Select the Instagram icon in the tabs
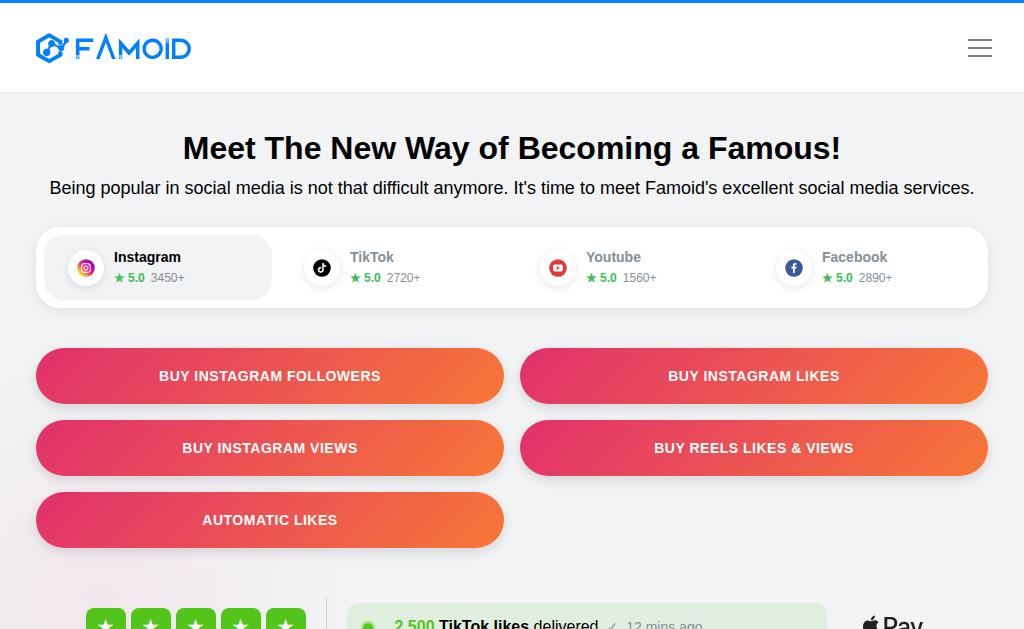1024x629 pixels. 86,268
